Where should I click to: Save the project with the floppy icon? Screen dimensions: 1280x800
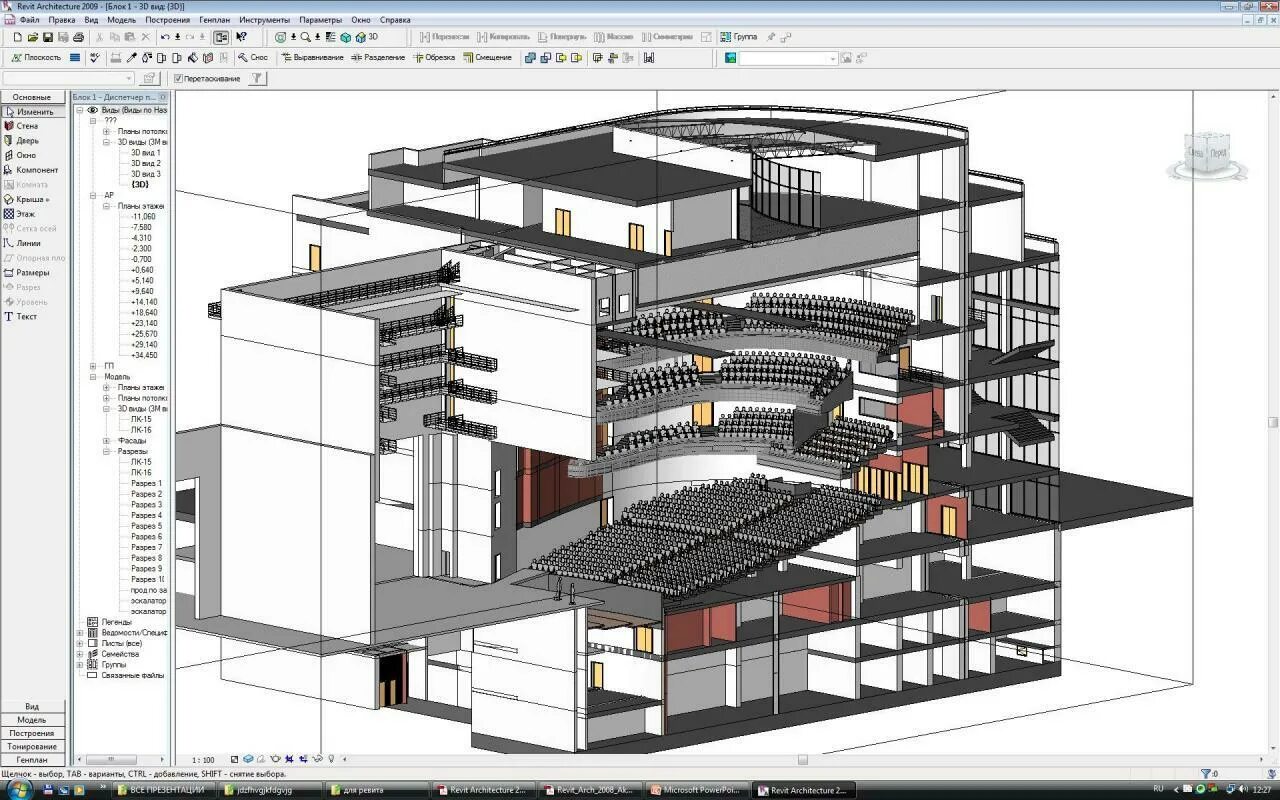coord(48,37)
